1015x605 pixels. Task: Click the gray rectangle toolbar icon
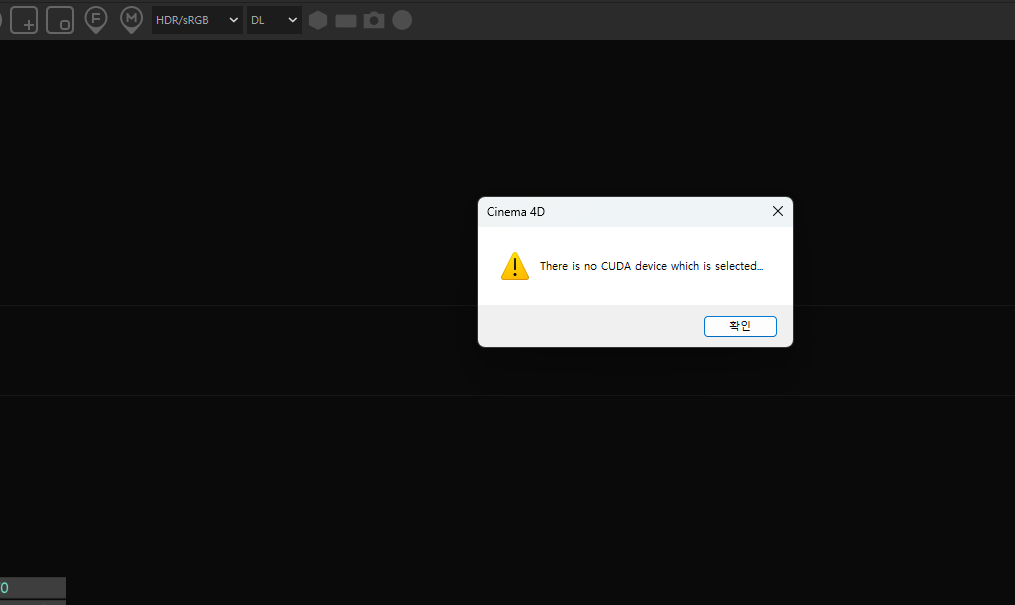tap(346, 21)
